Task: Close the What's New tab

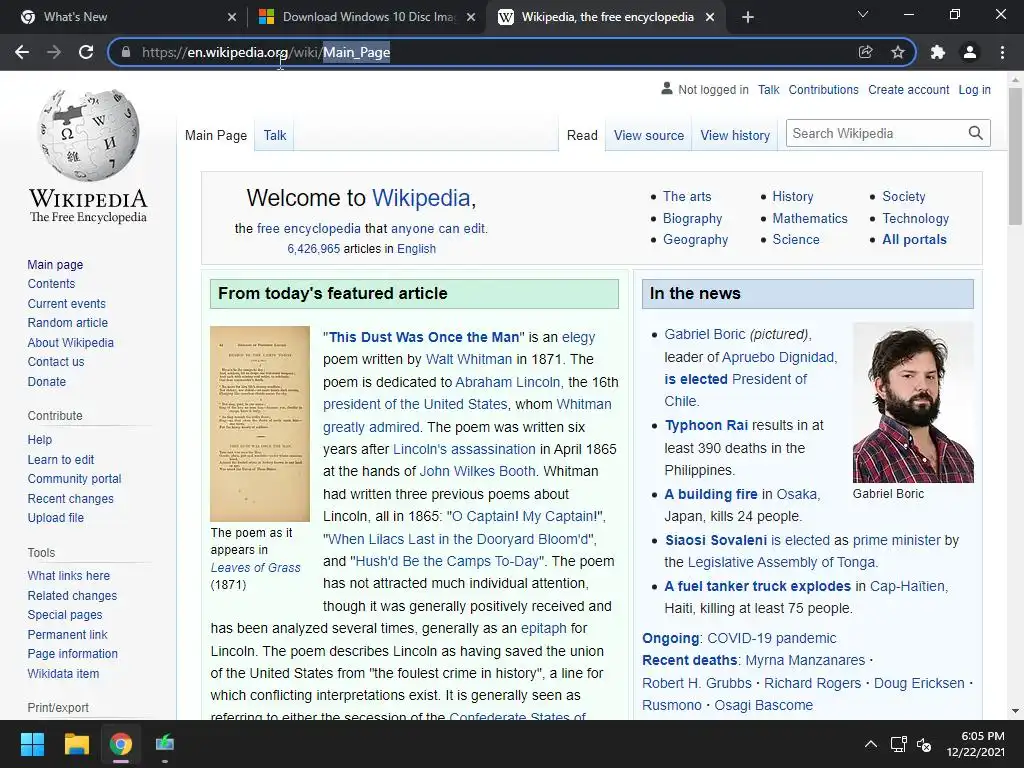Action: click(x=232, y=17)
